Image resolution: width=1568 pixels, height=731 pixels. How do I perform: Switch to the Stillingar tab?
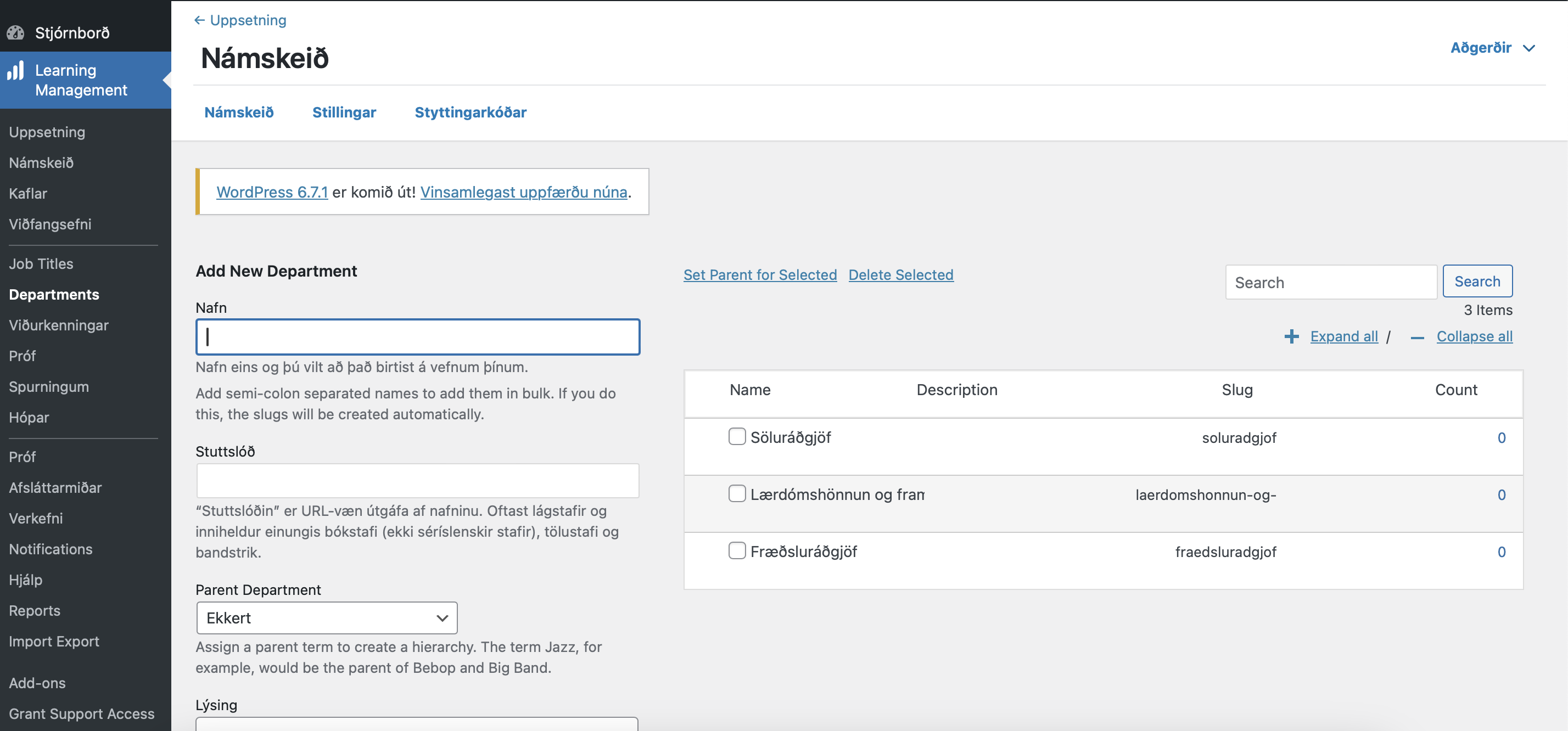(344, 112)
